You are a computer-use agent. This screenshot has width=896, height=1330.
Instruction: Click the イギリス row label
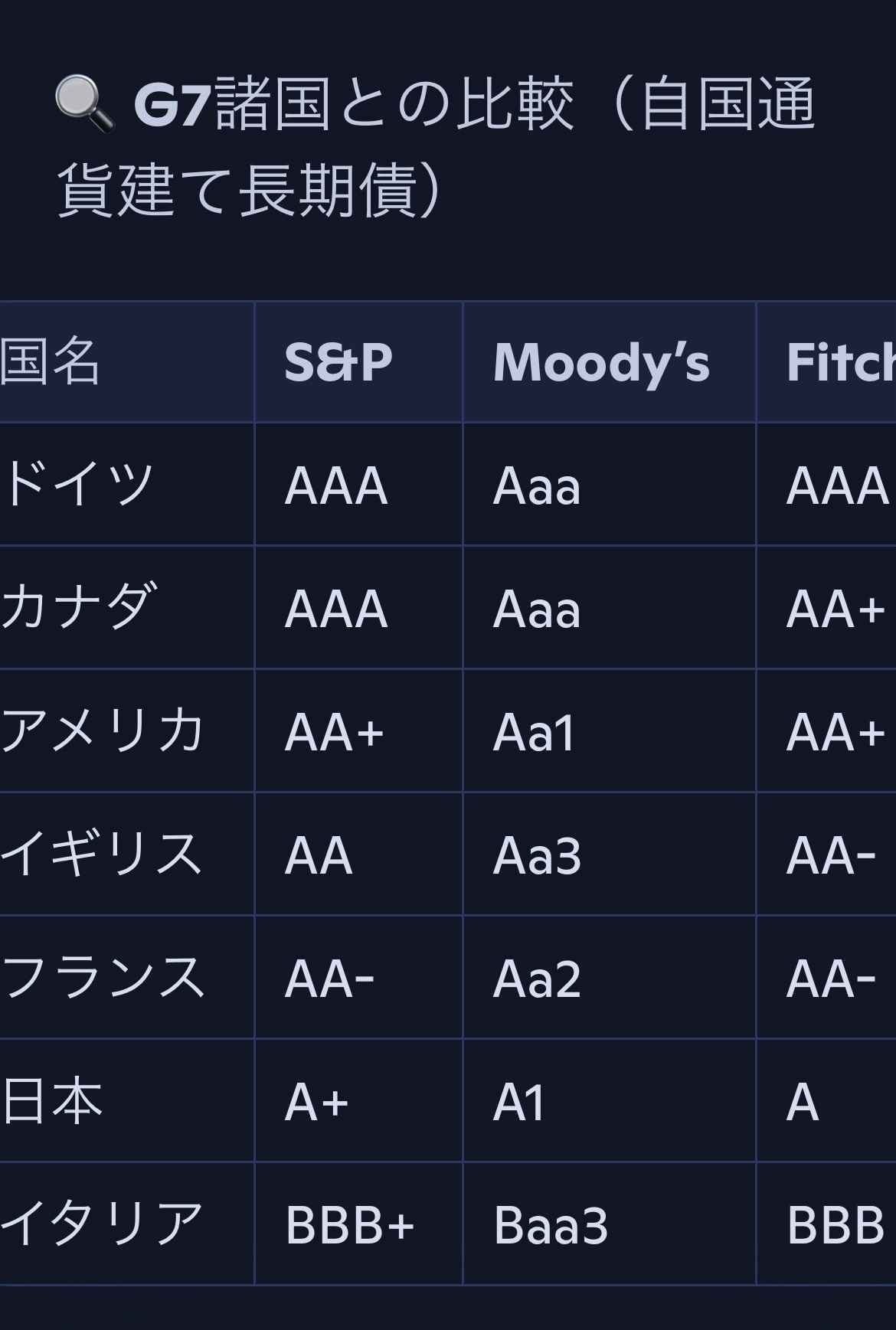(x=103, y=855)
